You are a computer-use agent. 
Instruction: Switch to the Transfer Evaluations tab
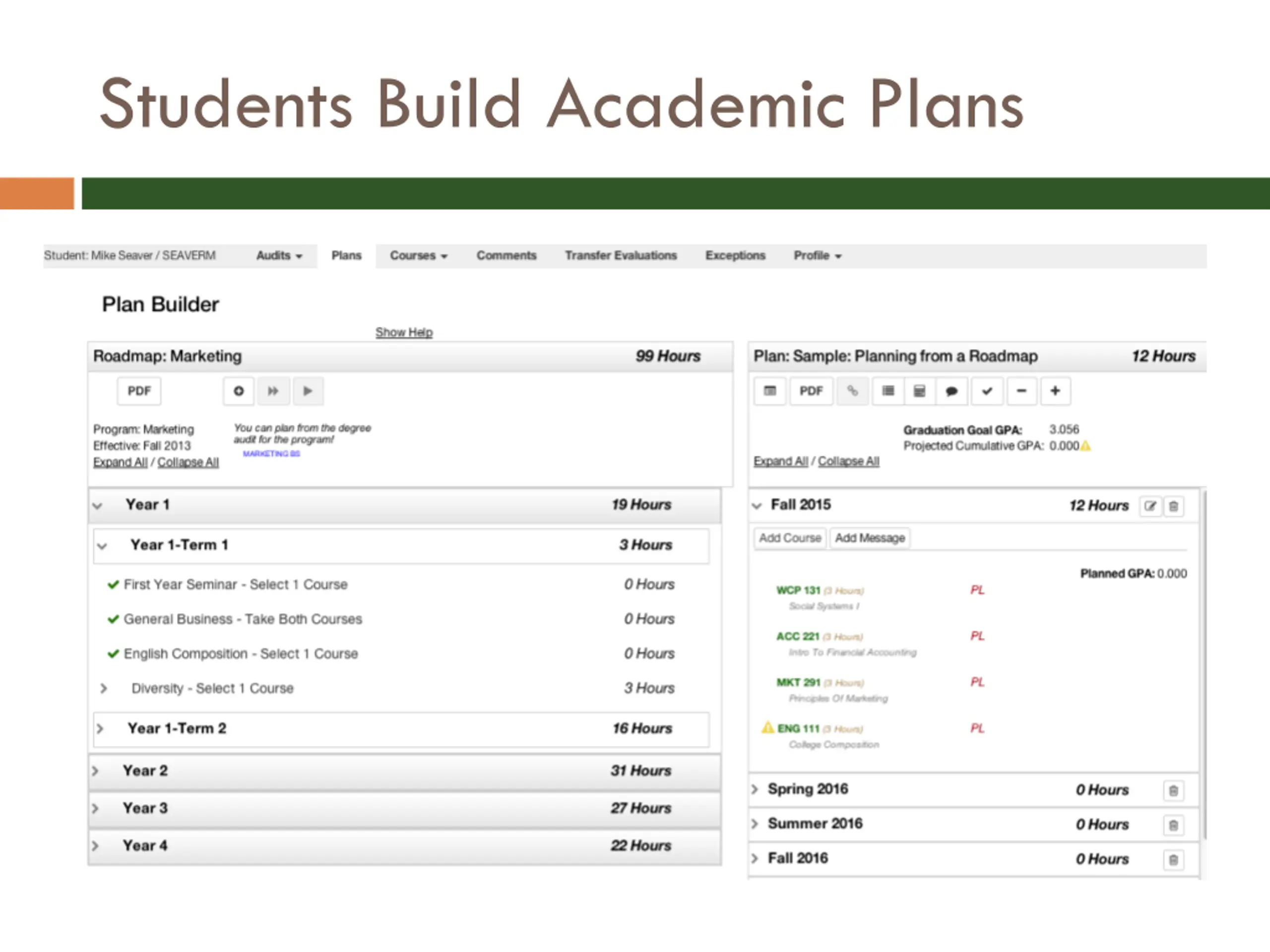click(x=621, y=256)
